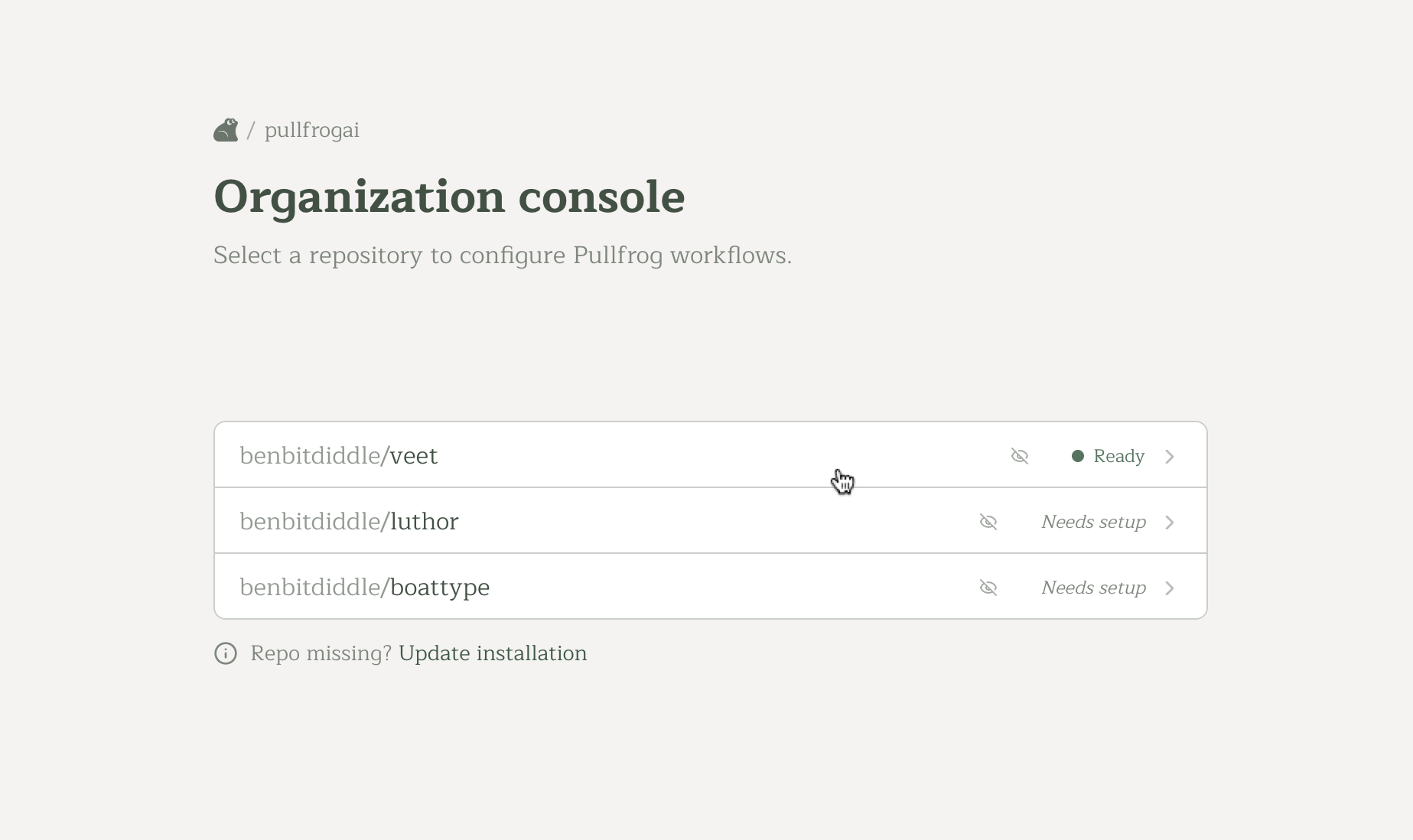The width and height of the screenshot is (1413, 840).
Task: Click the pullfrogai breadcrumb item
Action: coord(312,130)
